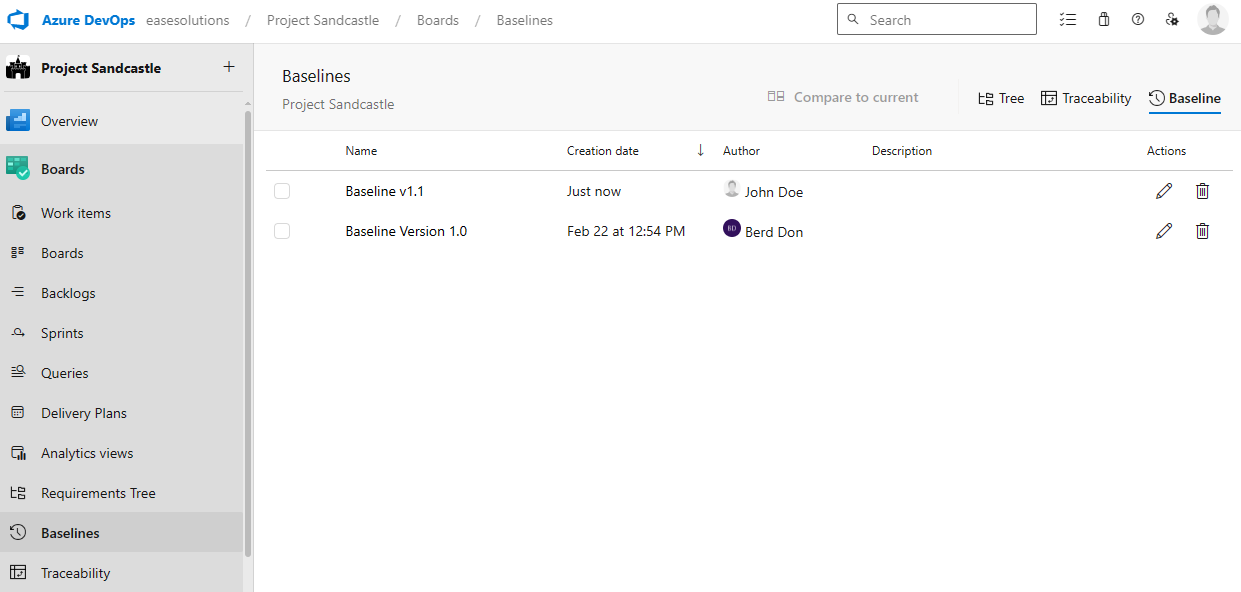This screenshot has height=592, width=1241.
Task: Edit Baseline Version 1.0 with pencil icon
Action: click(x=1164, y=231)
